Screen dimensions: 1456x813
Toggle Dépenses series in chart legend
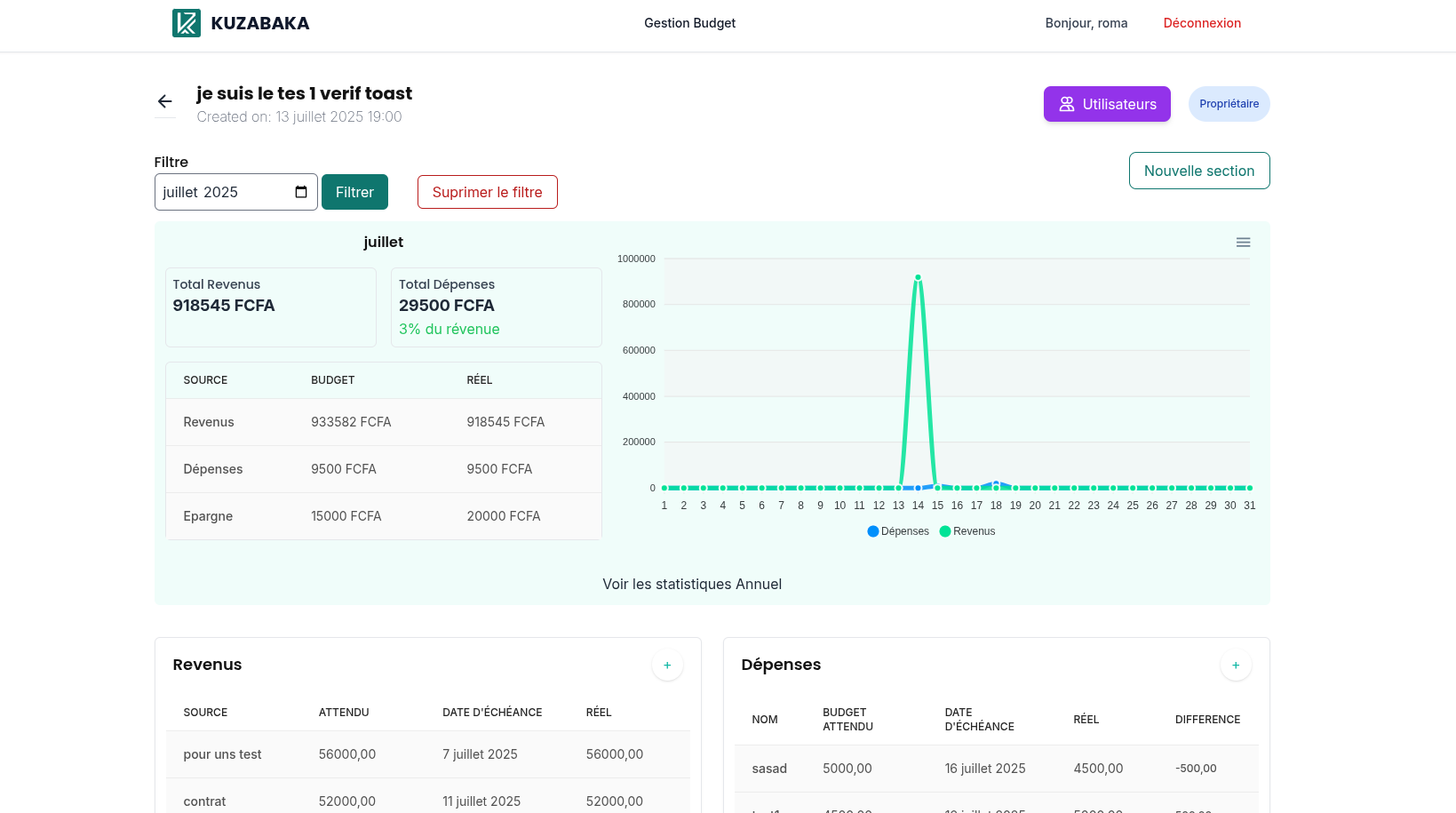(x=898, y=531)
